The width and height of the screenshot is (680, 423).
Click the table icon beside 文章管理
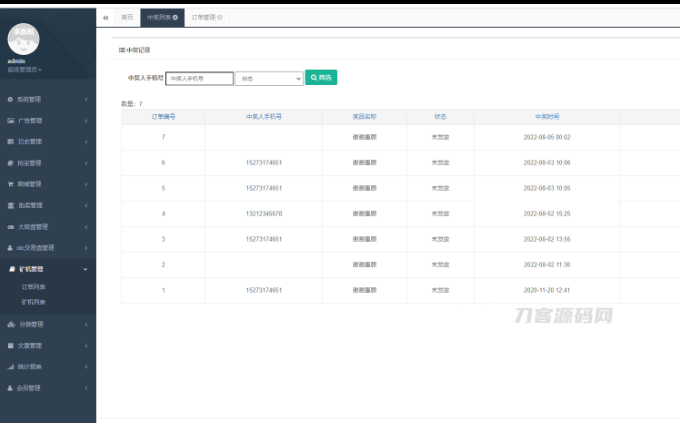tap(10, 346)
